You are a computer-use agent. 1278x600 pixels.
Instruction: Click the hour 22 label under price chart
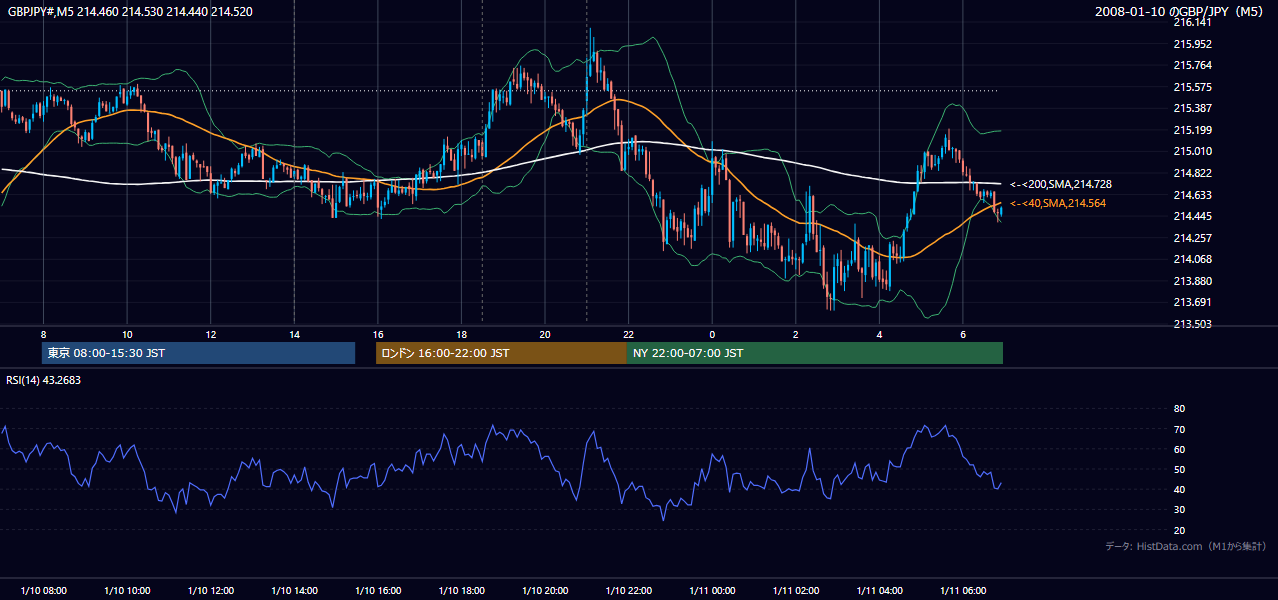(x=628, y=334)
